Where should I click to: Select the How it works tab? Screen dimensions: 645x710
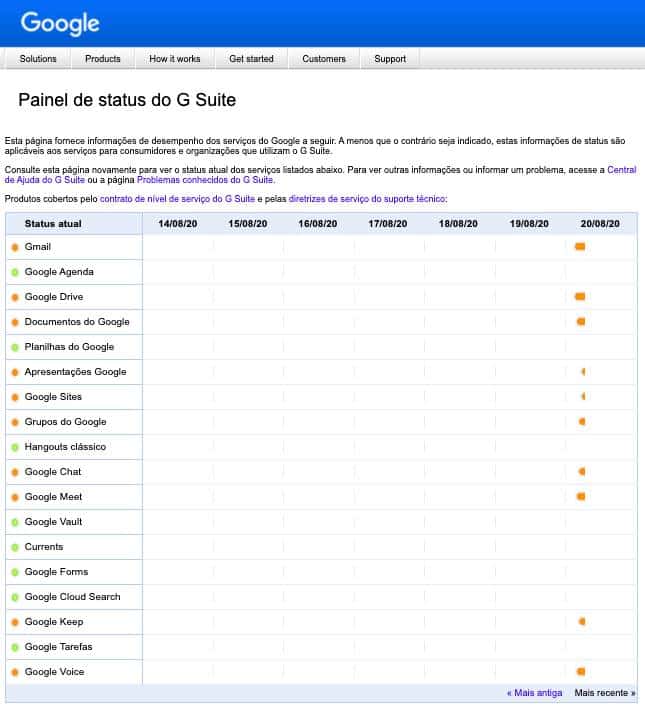[x=175, y=59]
